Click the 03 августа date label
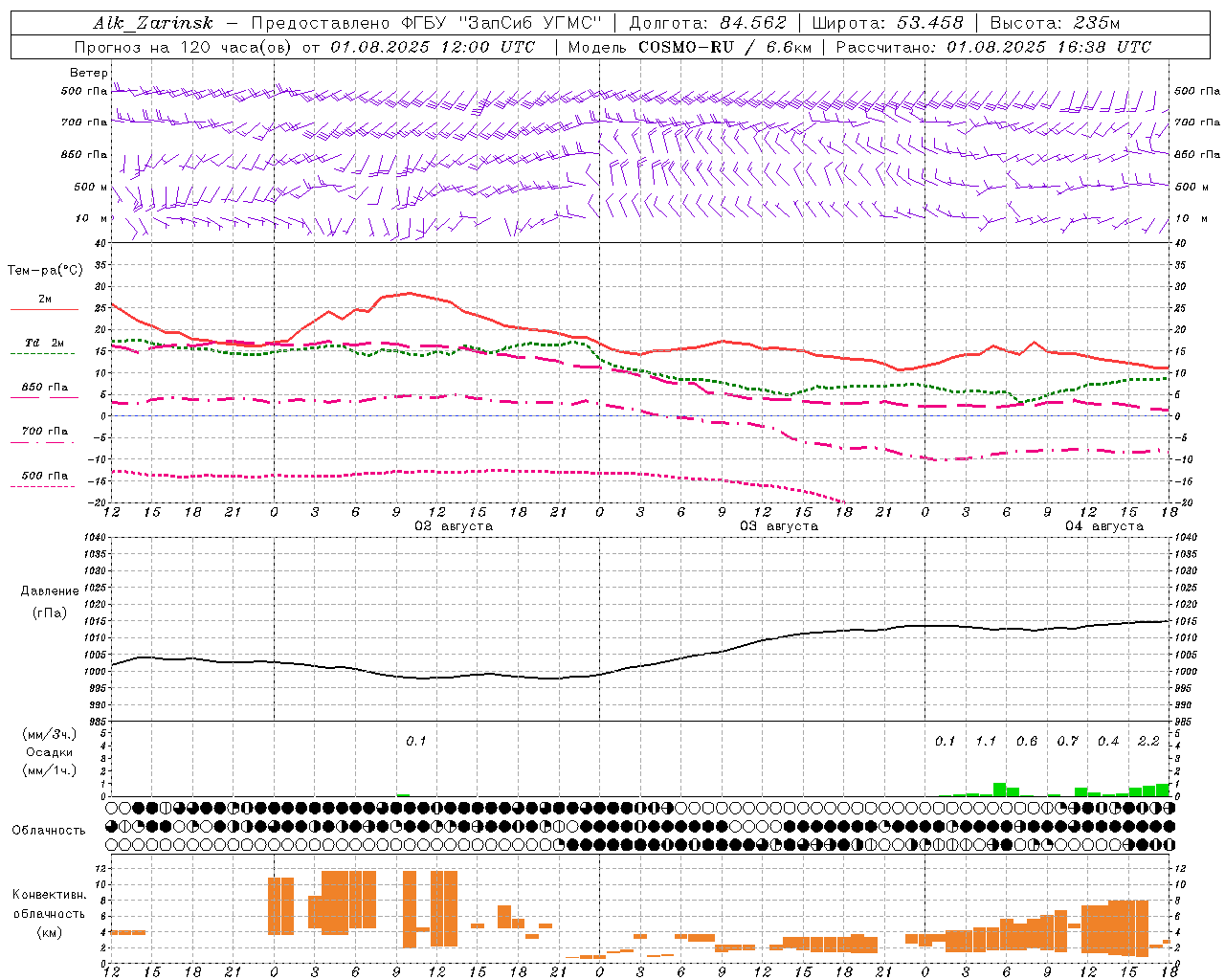Image resolution: width=1225 pixels, height=980 pixels. [x=779, y=526]
